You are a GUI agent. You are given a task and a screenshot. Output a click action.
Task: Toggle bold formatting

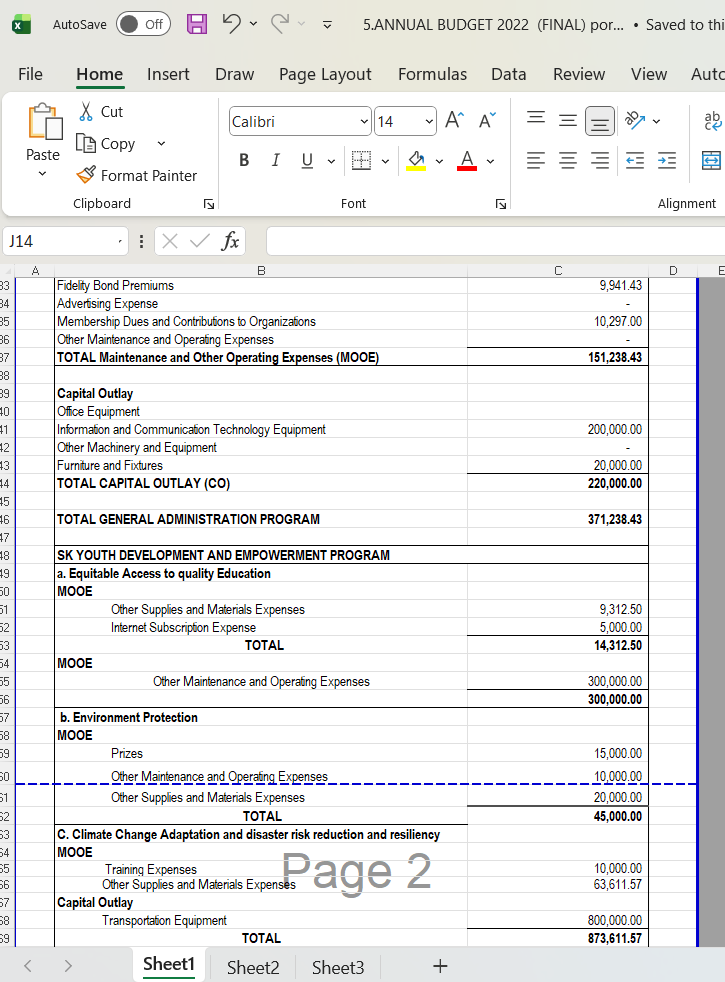click(244, 160)
